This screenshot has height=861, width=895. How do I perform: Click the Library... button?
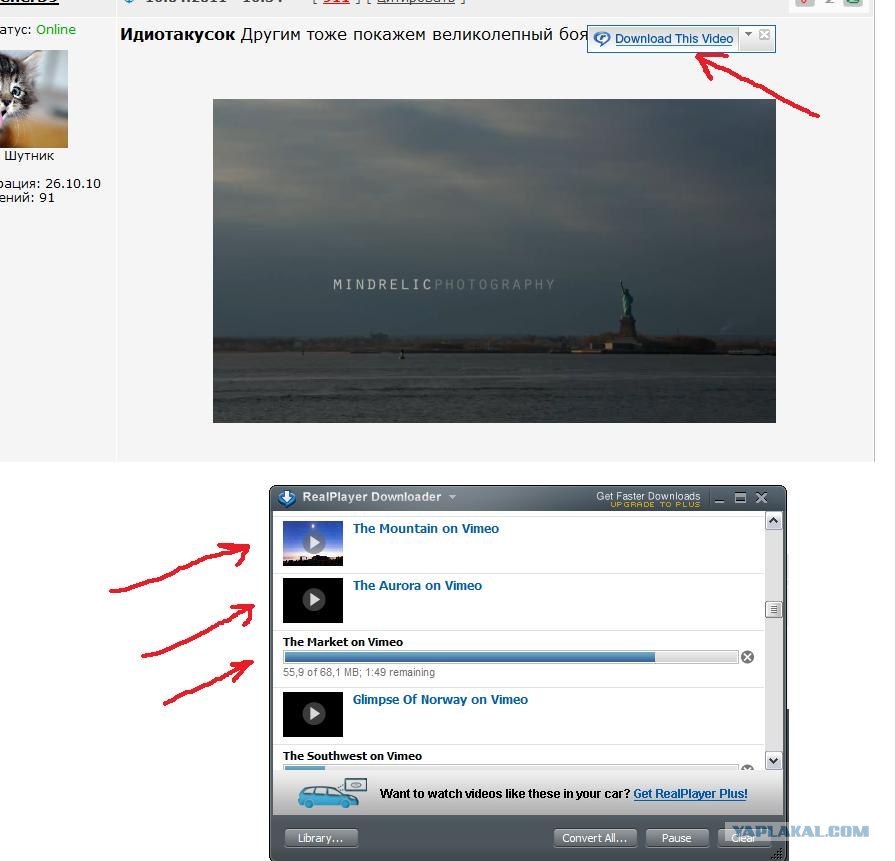click(321, 838)
